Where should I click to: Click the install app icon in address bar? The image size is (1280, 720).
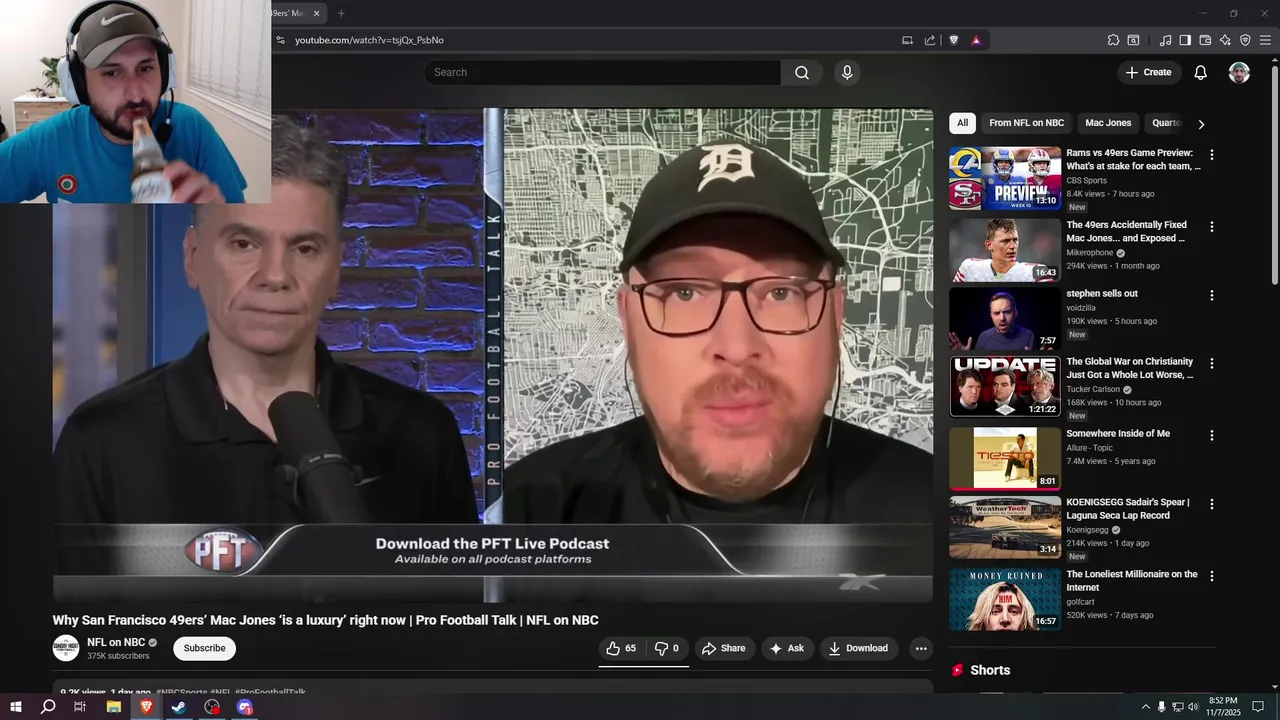coord(907,40)
